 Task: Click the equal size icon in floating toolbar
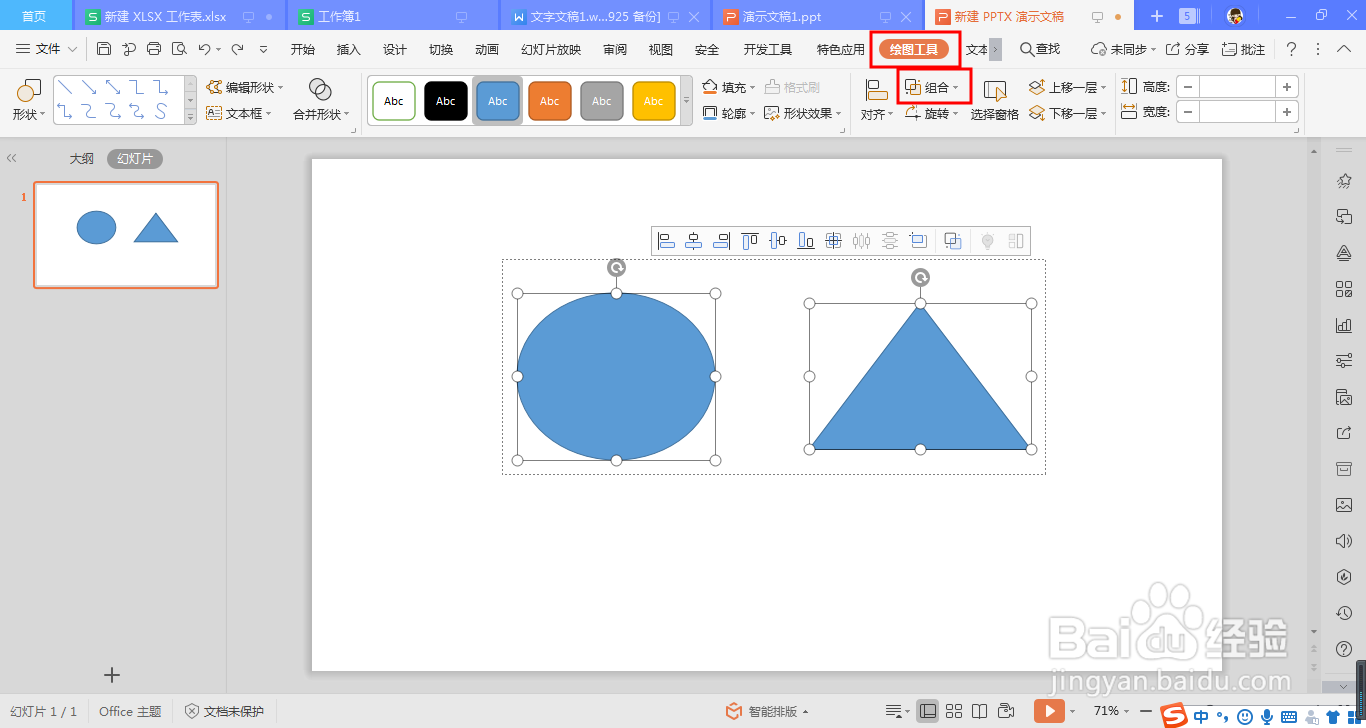pyautogui.click(x=918, y=241)
